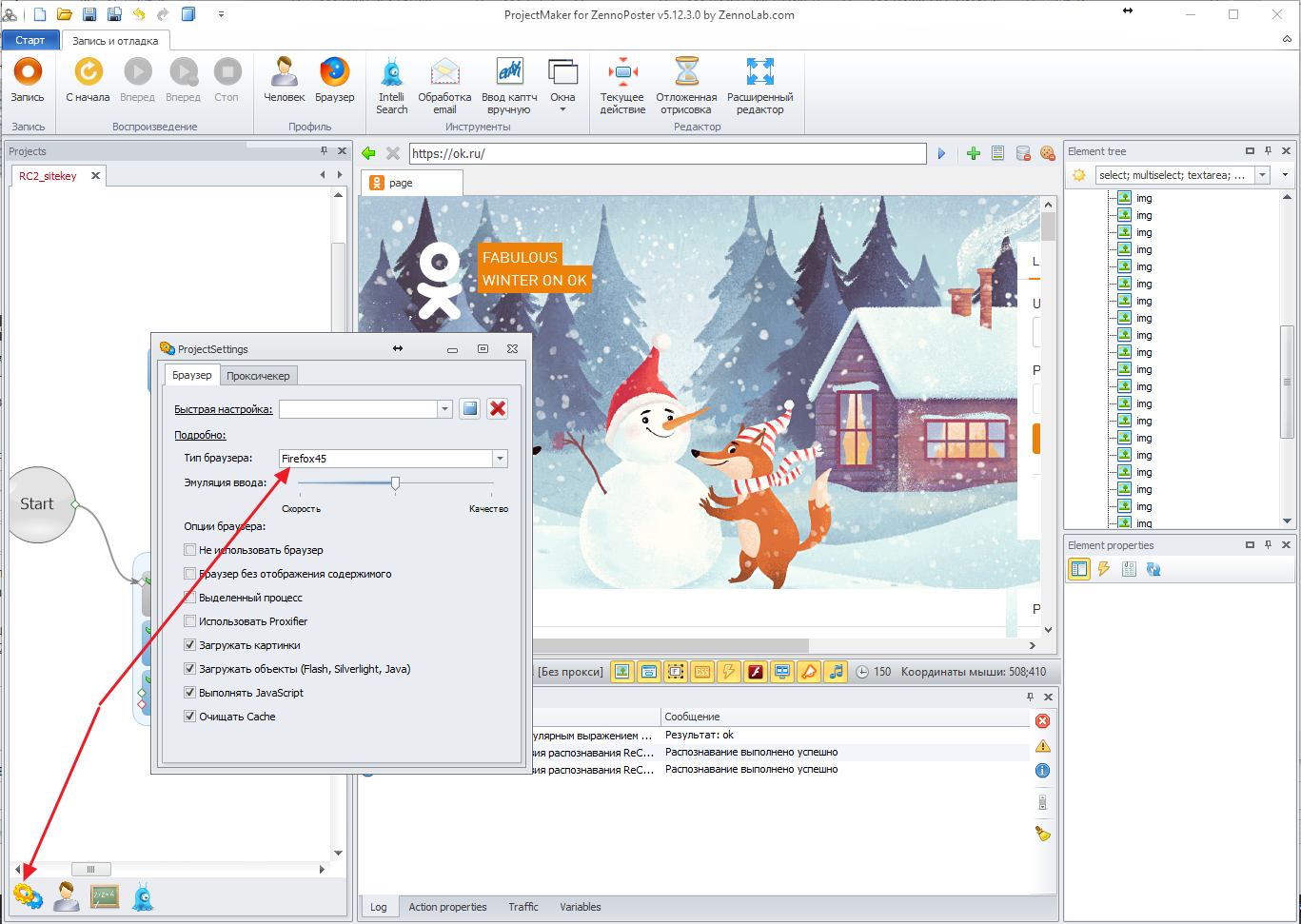
Task: Toggle the image loading icon in status bar
Action: pyautogui.click(x=622, y=672)
